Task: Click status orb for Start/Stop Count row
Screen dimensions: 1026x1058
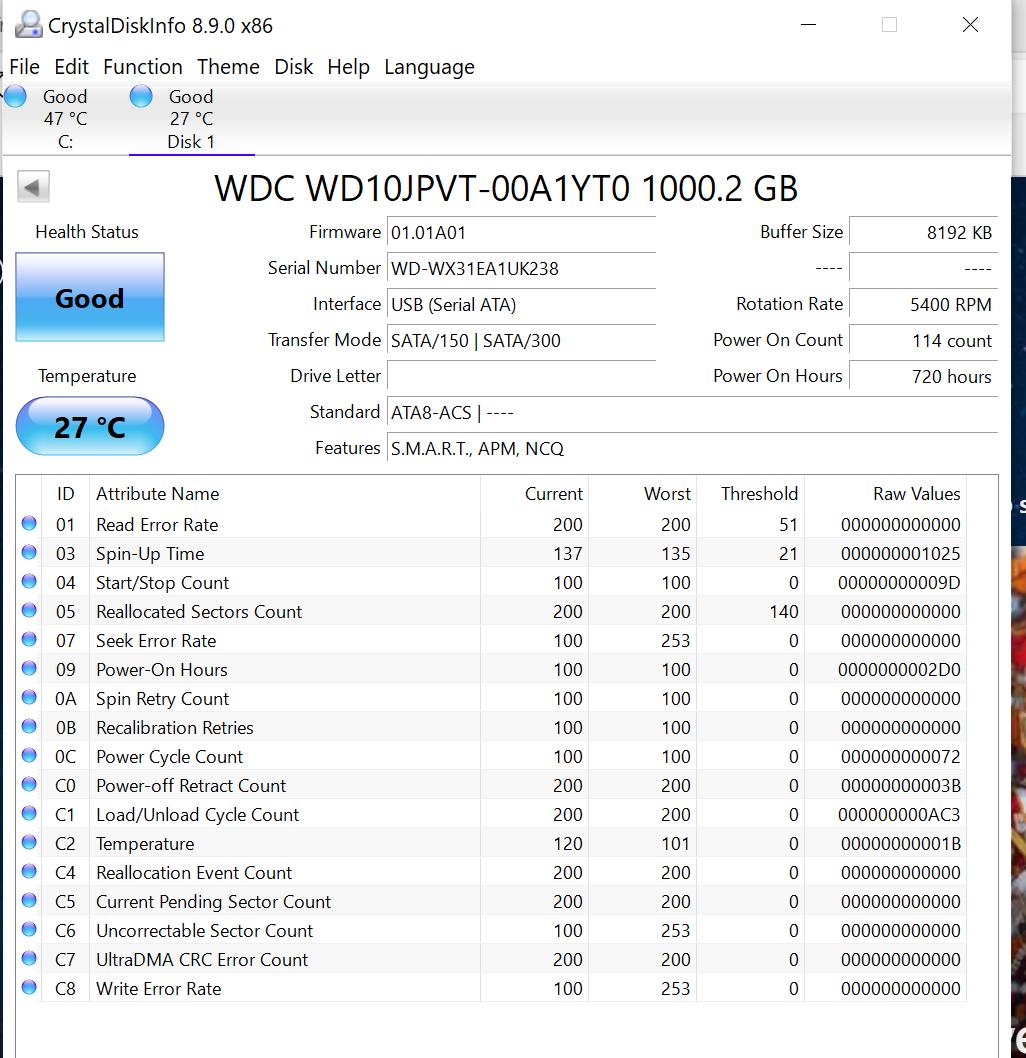Action: click(x=29, y=582)
